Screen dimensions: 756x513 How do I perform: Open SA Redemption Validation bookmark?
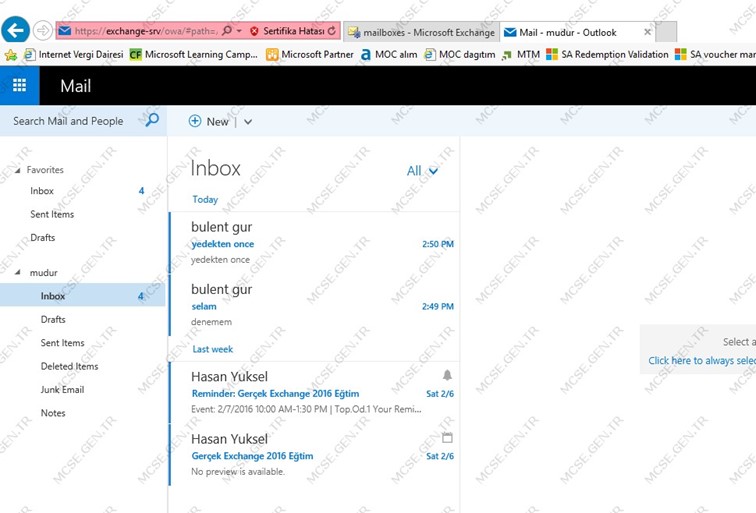(x=607, y=54)
